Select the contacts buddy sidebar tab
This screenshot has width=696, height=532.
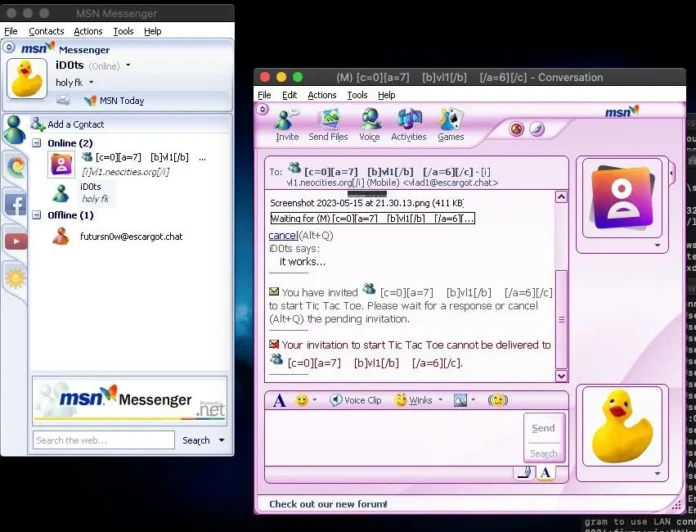pos(14,130)
